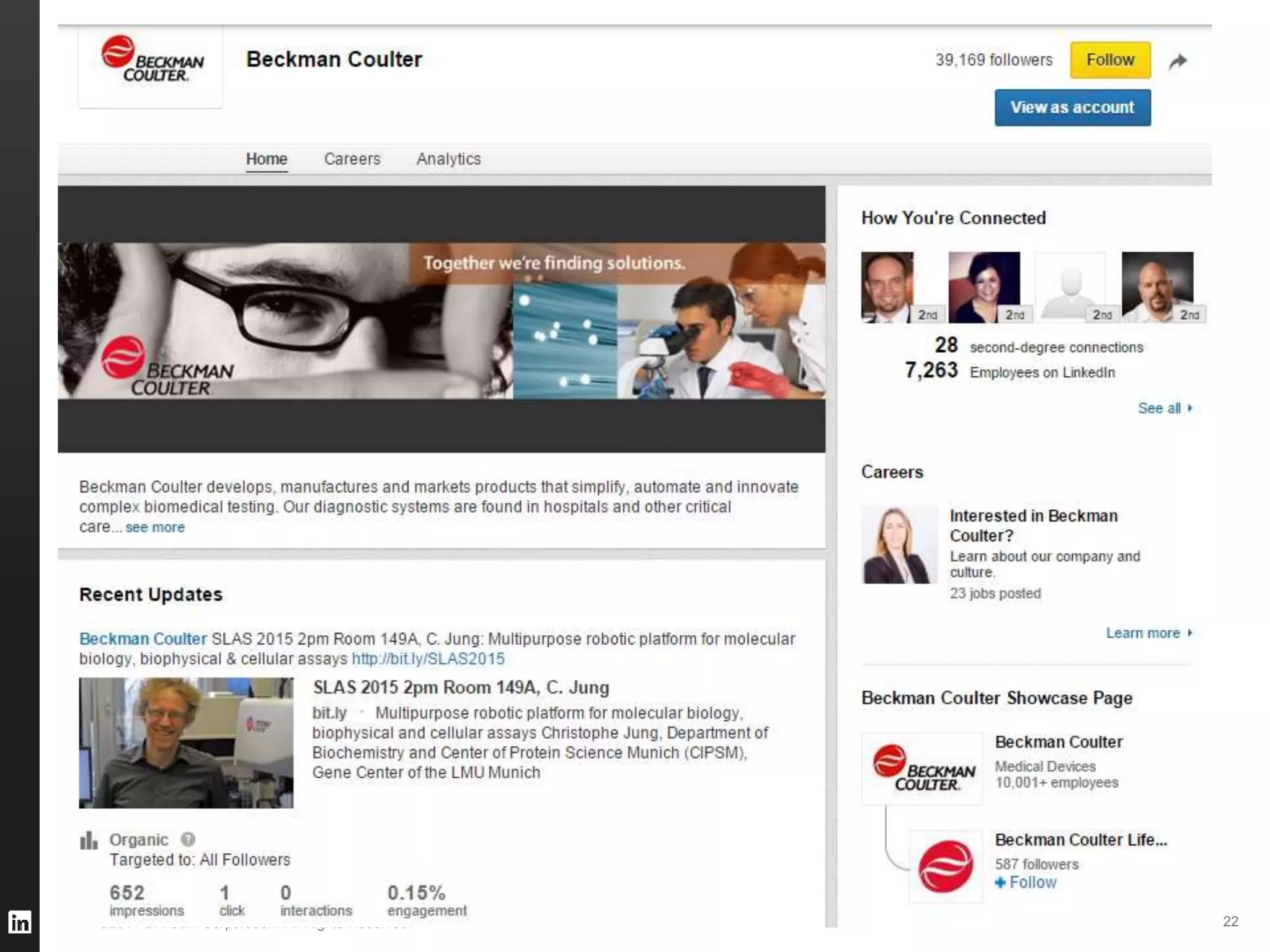Click the plus icon before Follow in showcase

(1000, 883)
